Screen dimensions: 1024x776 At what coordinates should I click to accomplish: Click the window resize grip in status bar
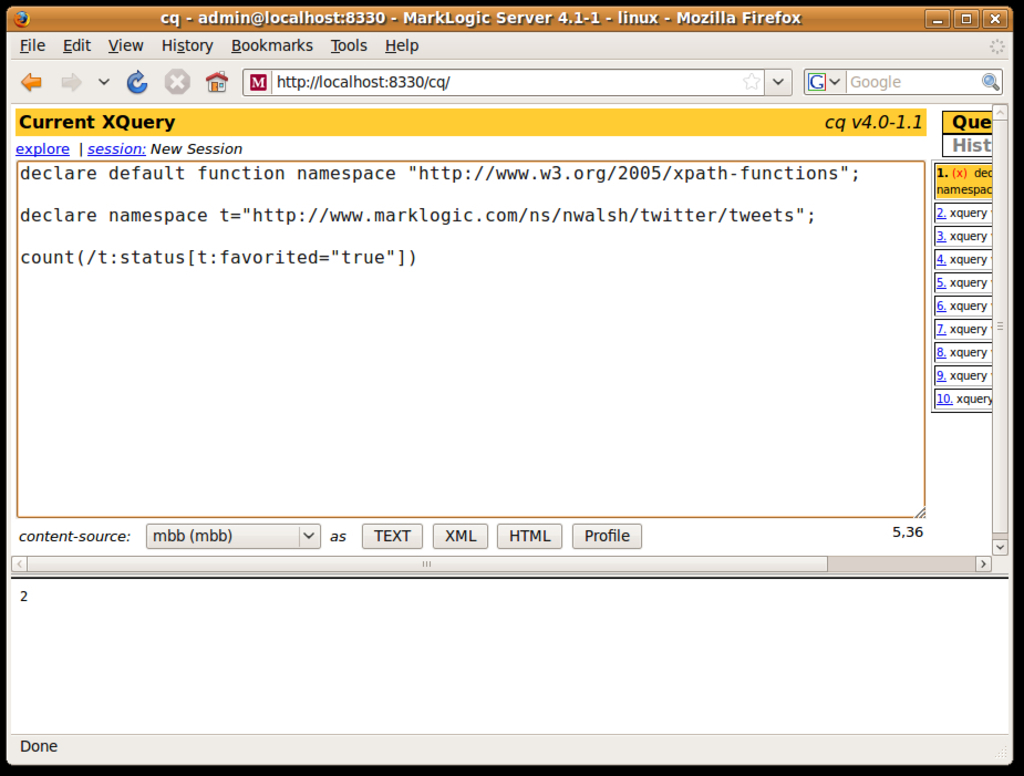1000,752
